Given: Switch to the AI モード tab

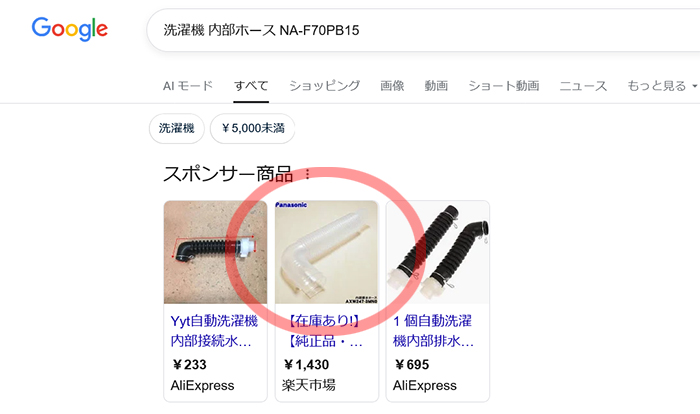Looking at the screenshot, I should (x=188, y=86).
